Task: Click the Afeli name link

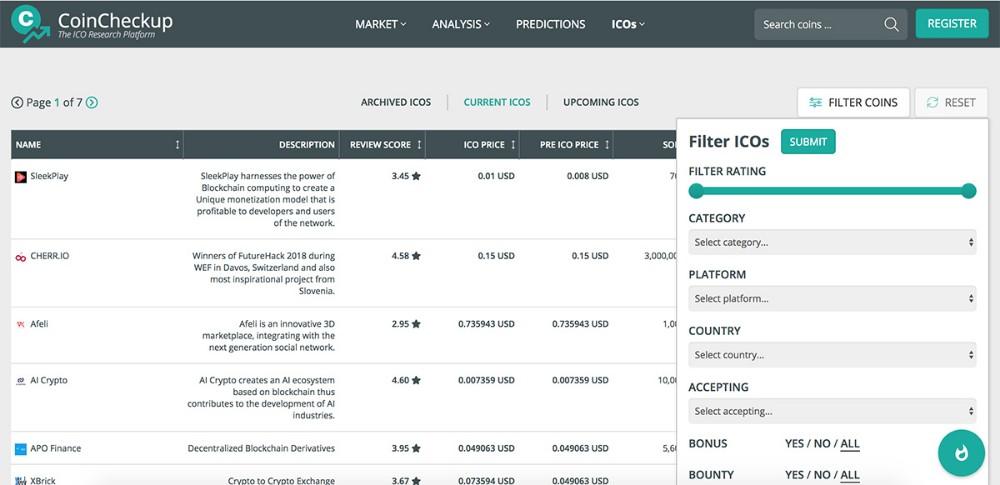Action: pos(40,324)
